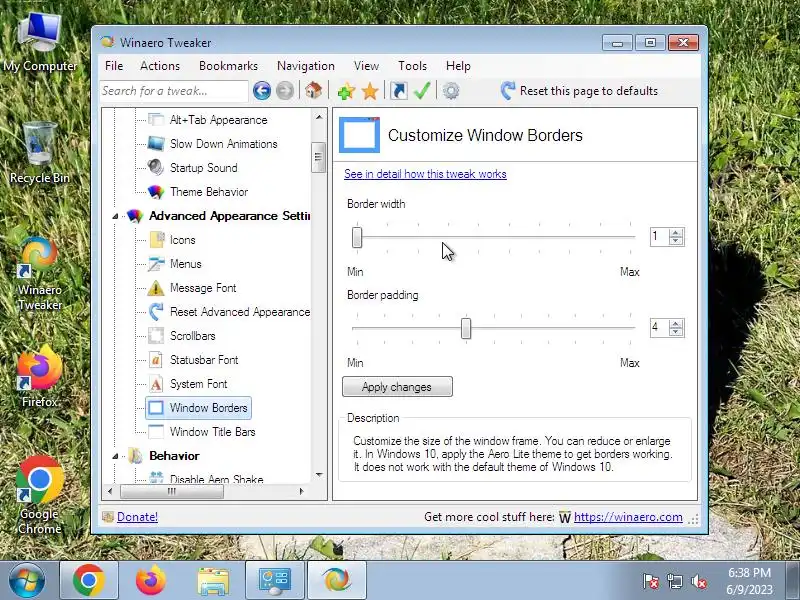Viewport: 800px width, 600px height.
Task: Open the Theme Behavior tweak
Action: pyautogui.click(x=209, y=192)
